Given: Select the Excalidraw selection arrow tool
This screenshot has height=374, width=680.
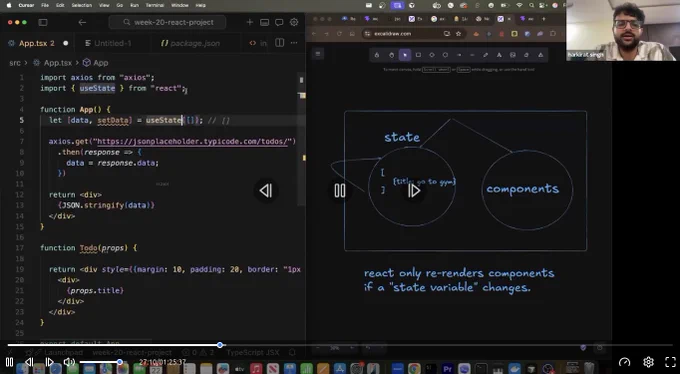Looking at the screenshot, I should click(405, 55).
